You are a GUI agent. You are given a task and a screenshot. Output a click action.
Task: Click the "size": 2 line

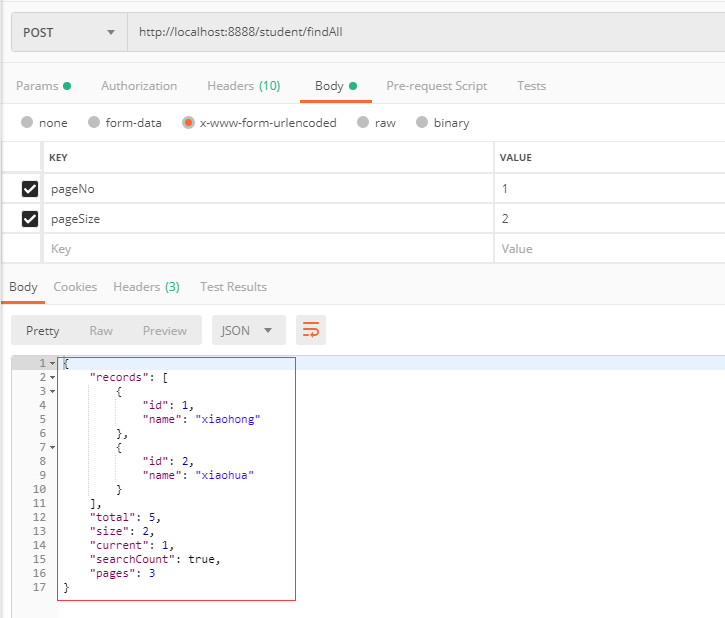(x=122, y=531)
